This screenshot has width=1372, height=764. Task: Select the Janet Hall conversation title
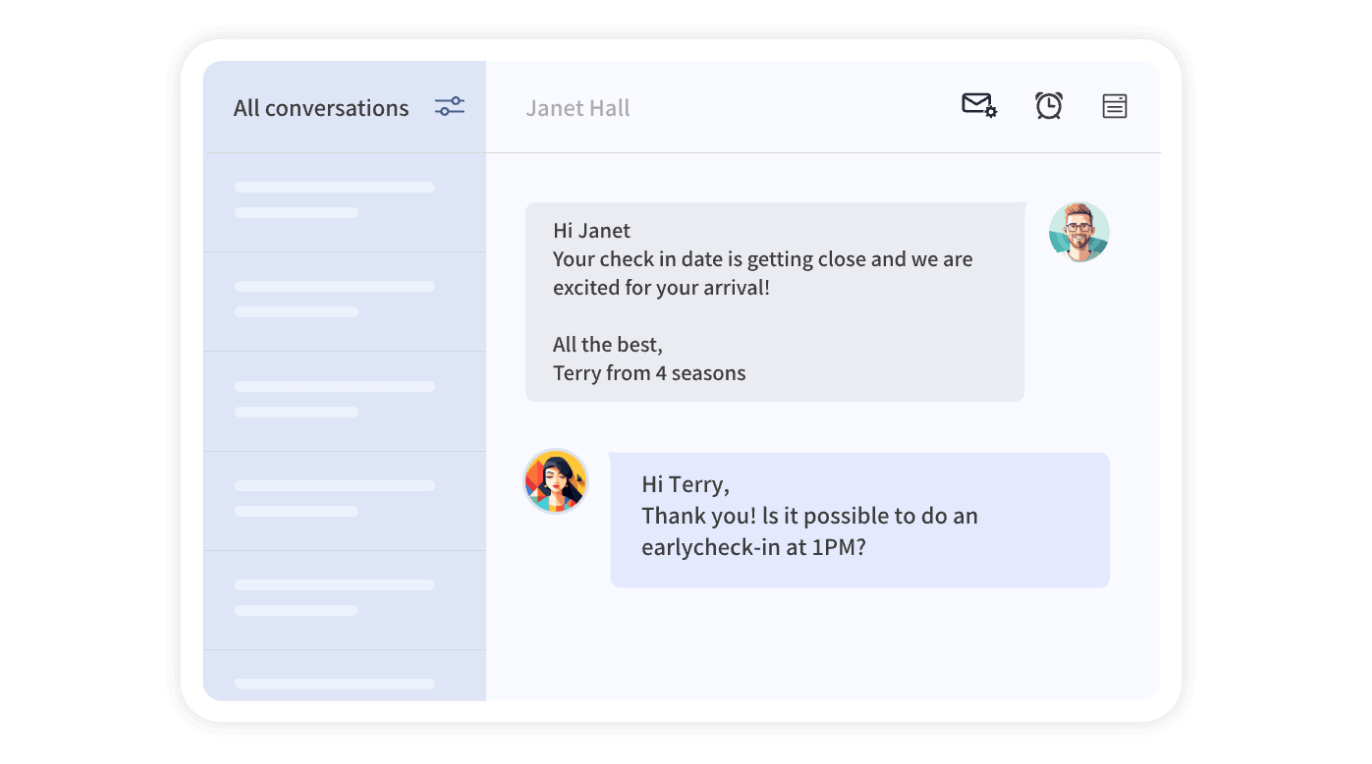[x=578, y=108]
